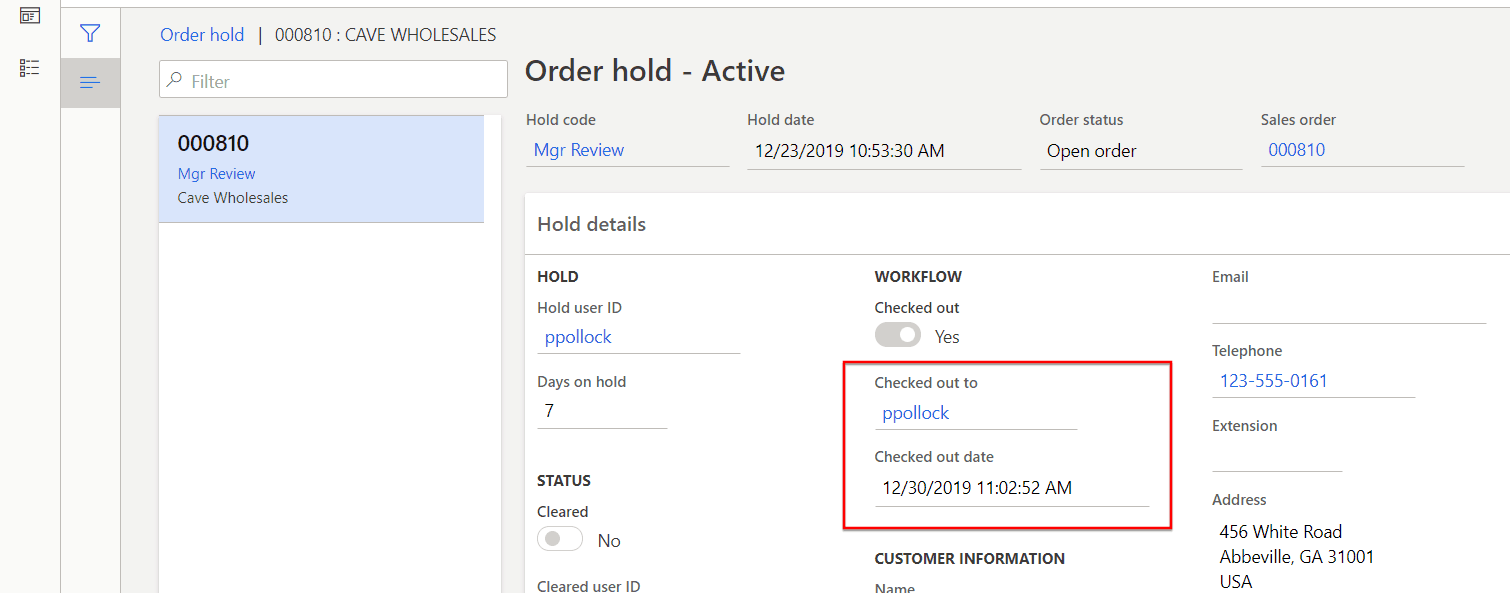Open the filter pane funnel icon
This screenshot has height=593, width=1510.
[90, 33]
